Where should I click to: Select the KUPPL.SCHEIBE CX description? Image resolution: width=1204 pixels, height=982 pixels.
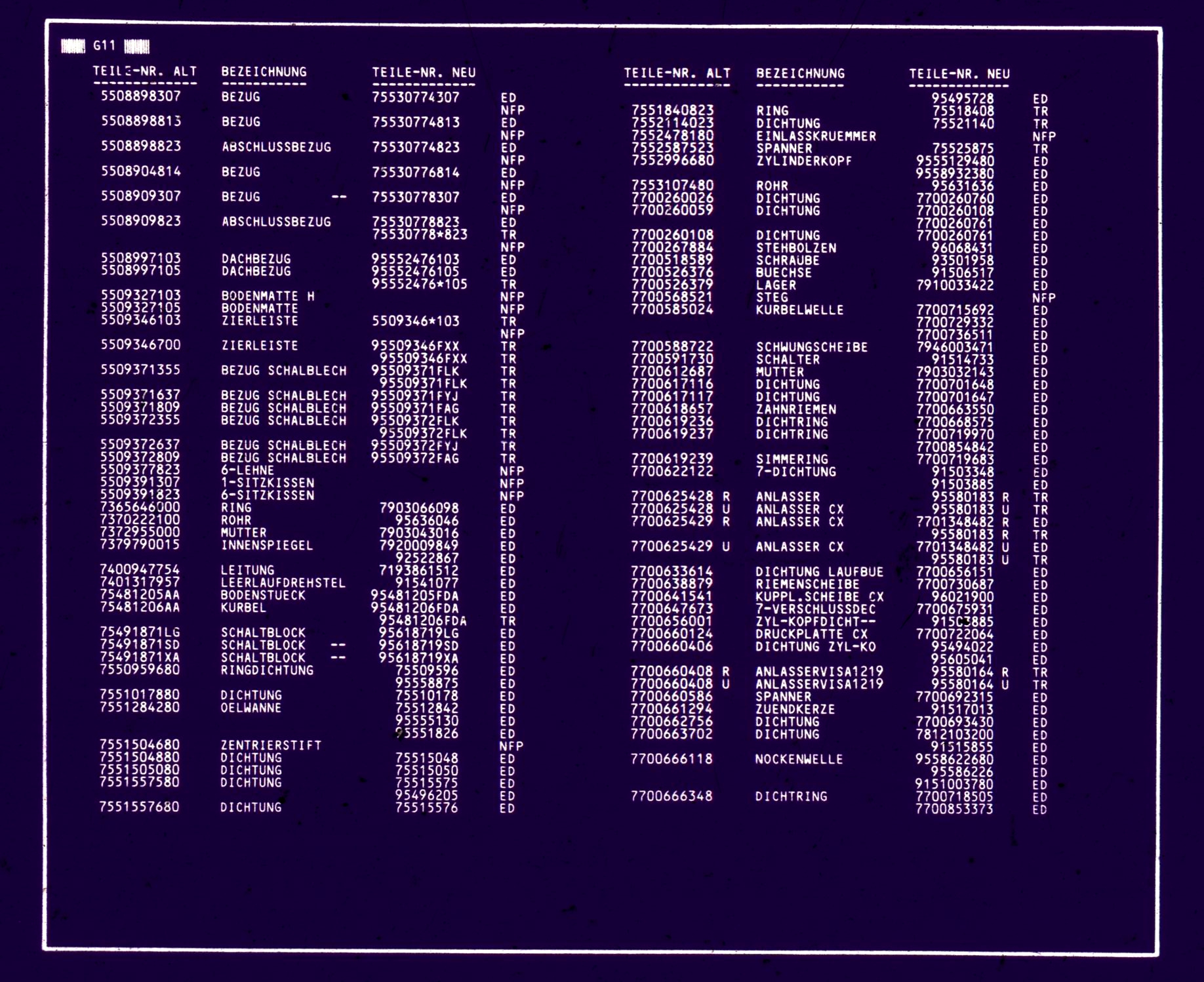click(820, 597)
